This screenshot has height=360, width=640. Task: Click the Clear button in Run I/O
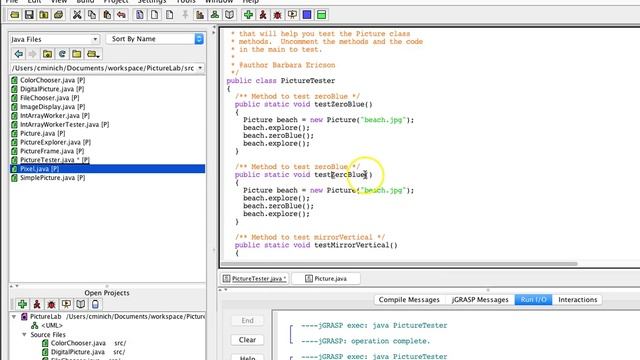point(247,340)
